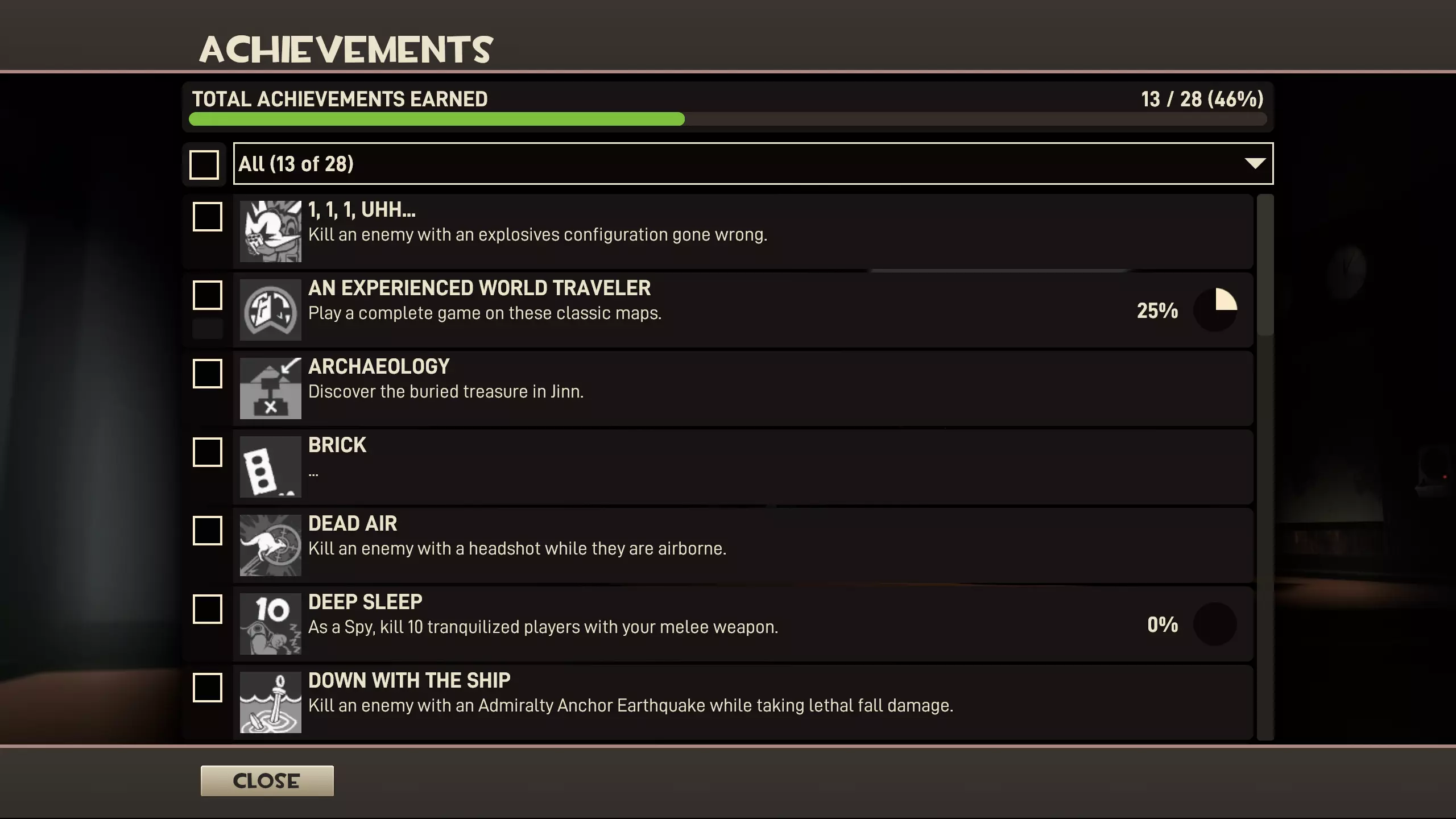Image resolution: width=1456 pixels, height=819 pixels.
Task: Tick the checkbox beside the All filter
Action: click(204, 164)
